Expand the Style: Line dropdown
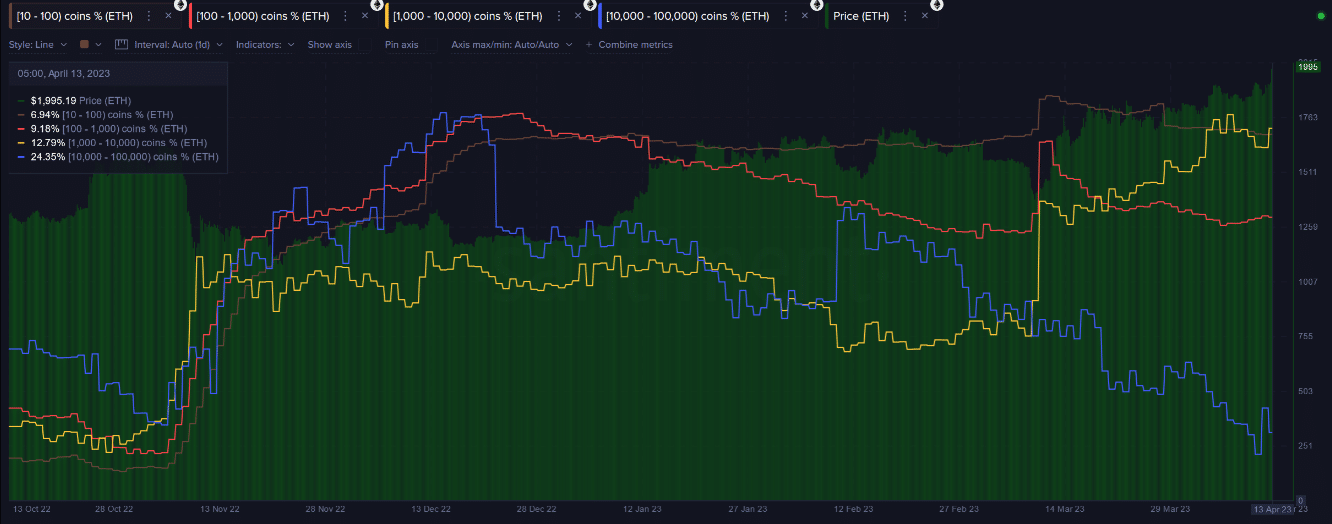Image resolution: width=1332 pixels, height=524 pixels. click(x=38, y=45)
